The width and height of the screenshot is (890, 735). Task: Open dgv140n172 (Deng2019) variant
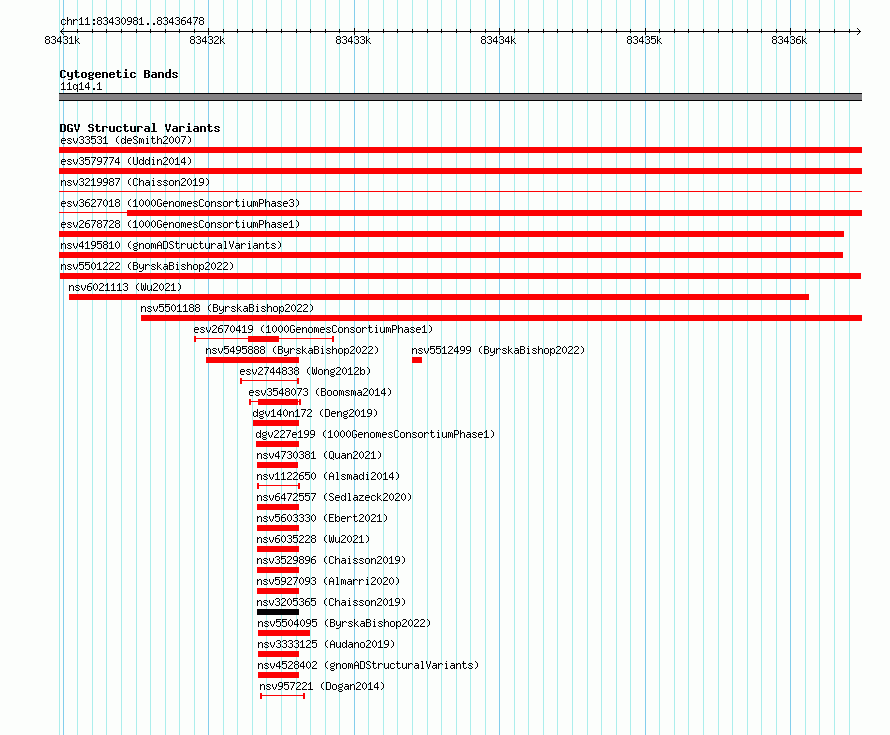pos(315,413)
